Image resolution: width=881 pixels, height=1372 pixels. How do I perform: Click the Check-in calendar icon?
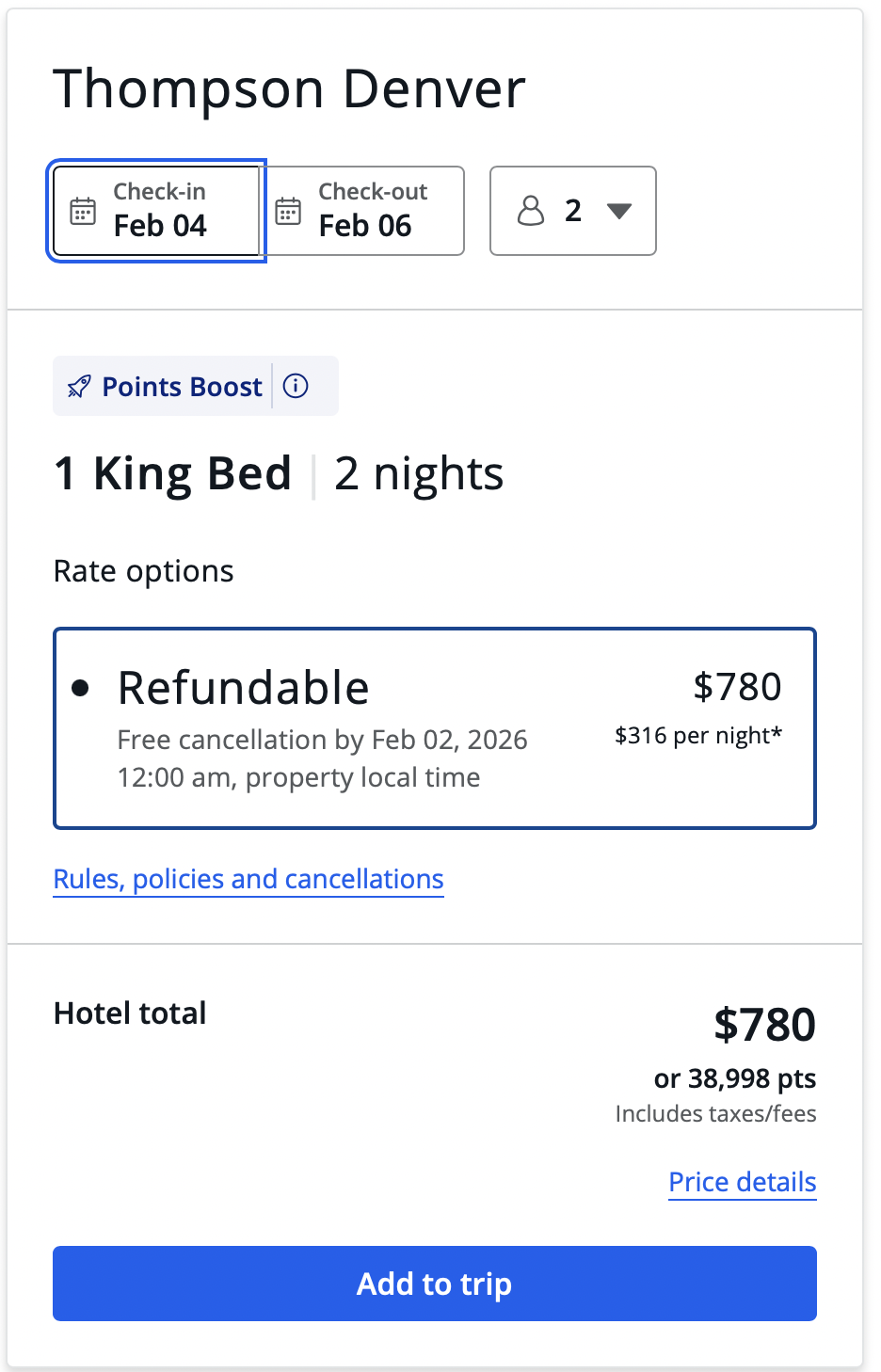pos(83,211)
